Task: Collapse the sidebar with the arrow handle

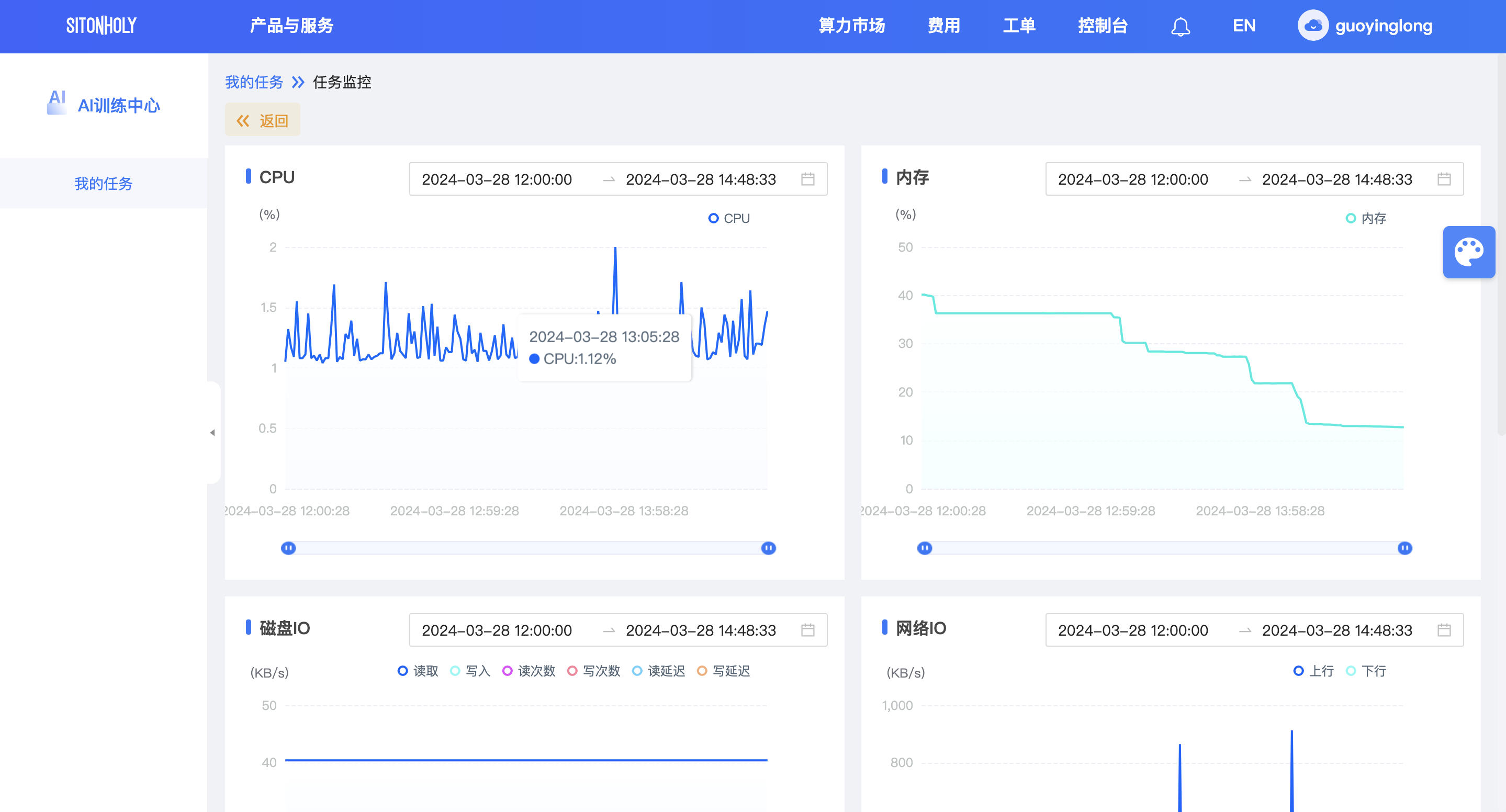Action: 213,433
